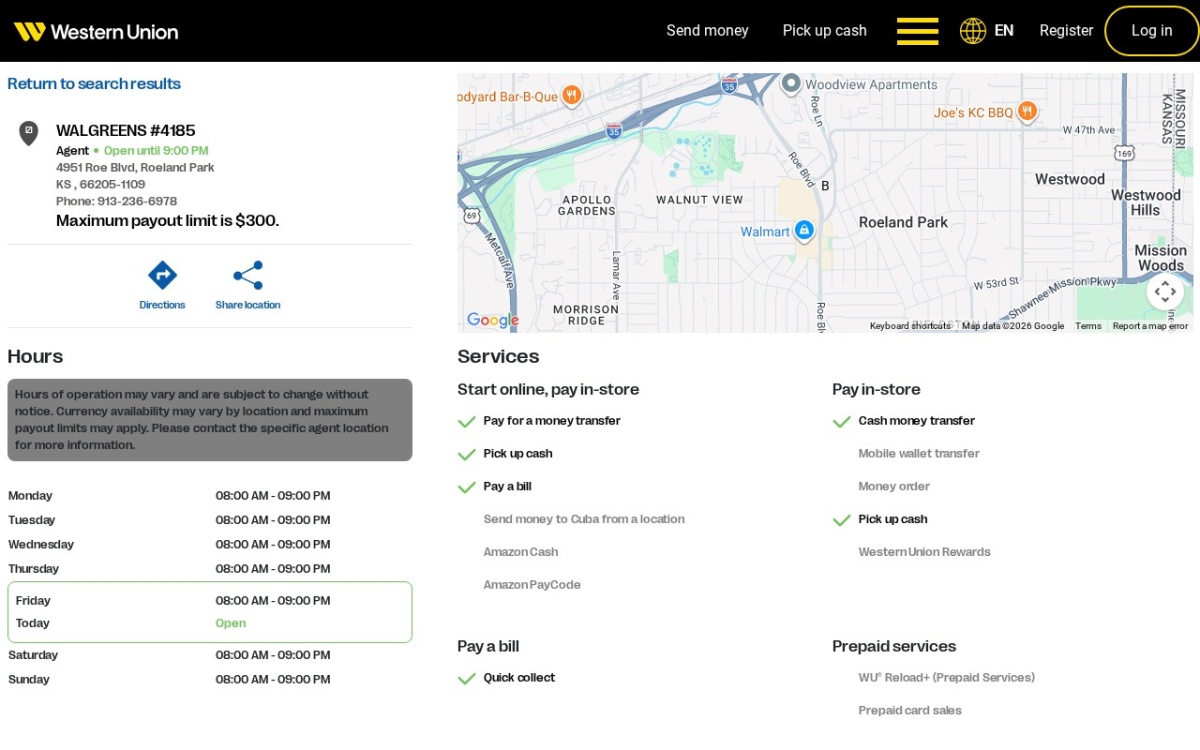Click the Mobile wallet transfer service
The image size is (1200, 750).
click(x=919, y=454)
